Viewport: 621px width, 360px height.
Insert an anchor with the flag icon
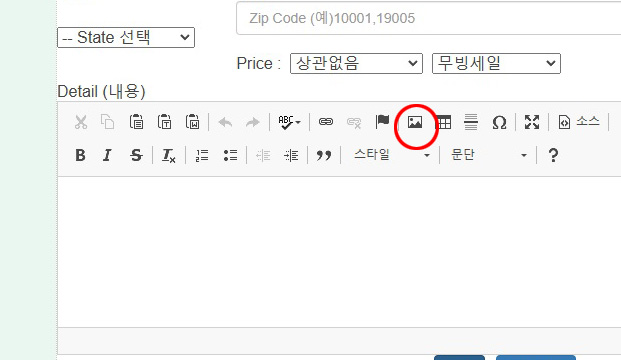coord(382,122)
